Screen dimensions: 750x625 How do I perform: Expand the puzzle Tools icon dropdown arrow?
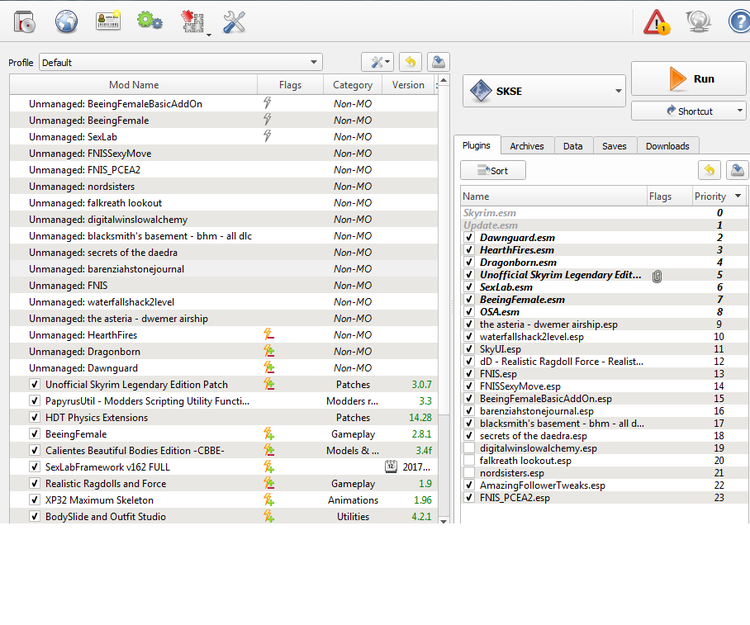click(209, 35)
